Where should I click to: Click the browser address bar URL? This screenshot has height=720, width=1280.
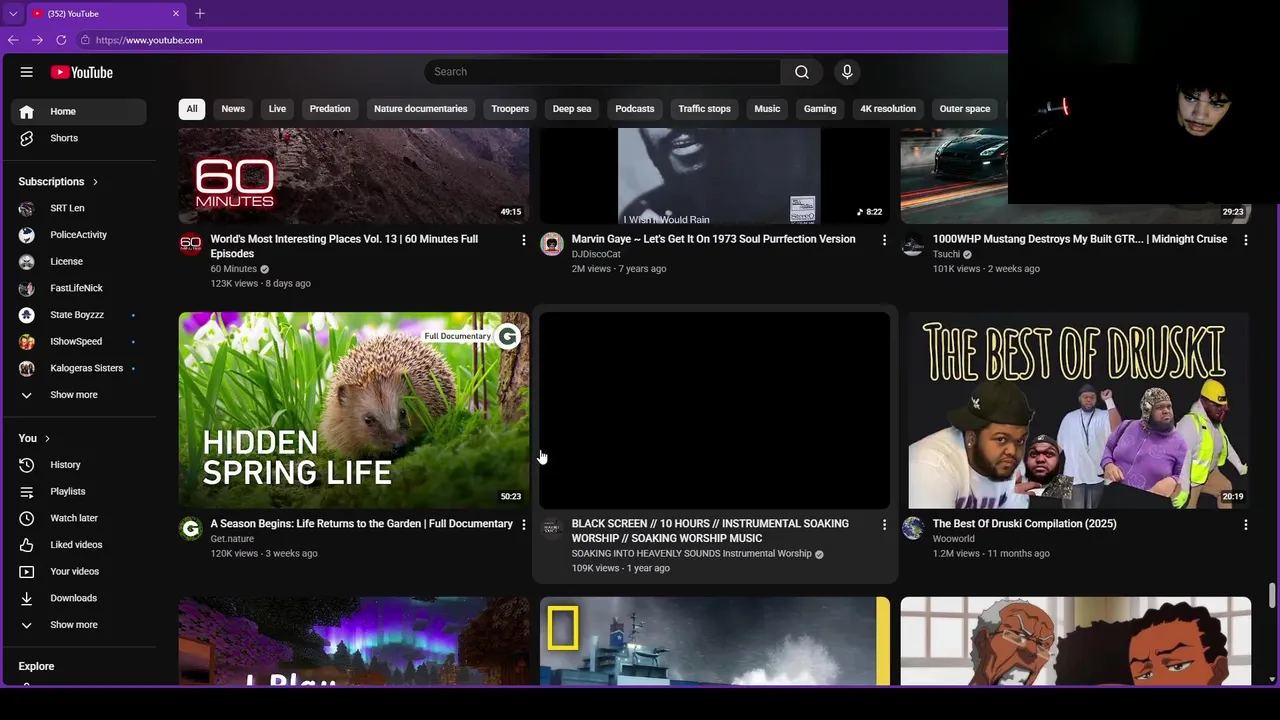[x=149, y=40]
